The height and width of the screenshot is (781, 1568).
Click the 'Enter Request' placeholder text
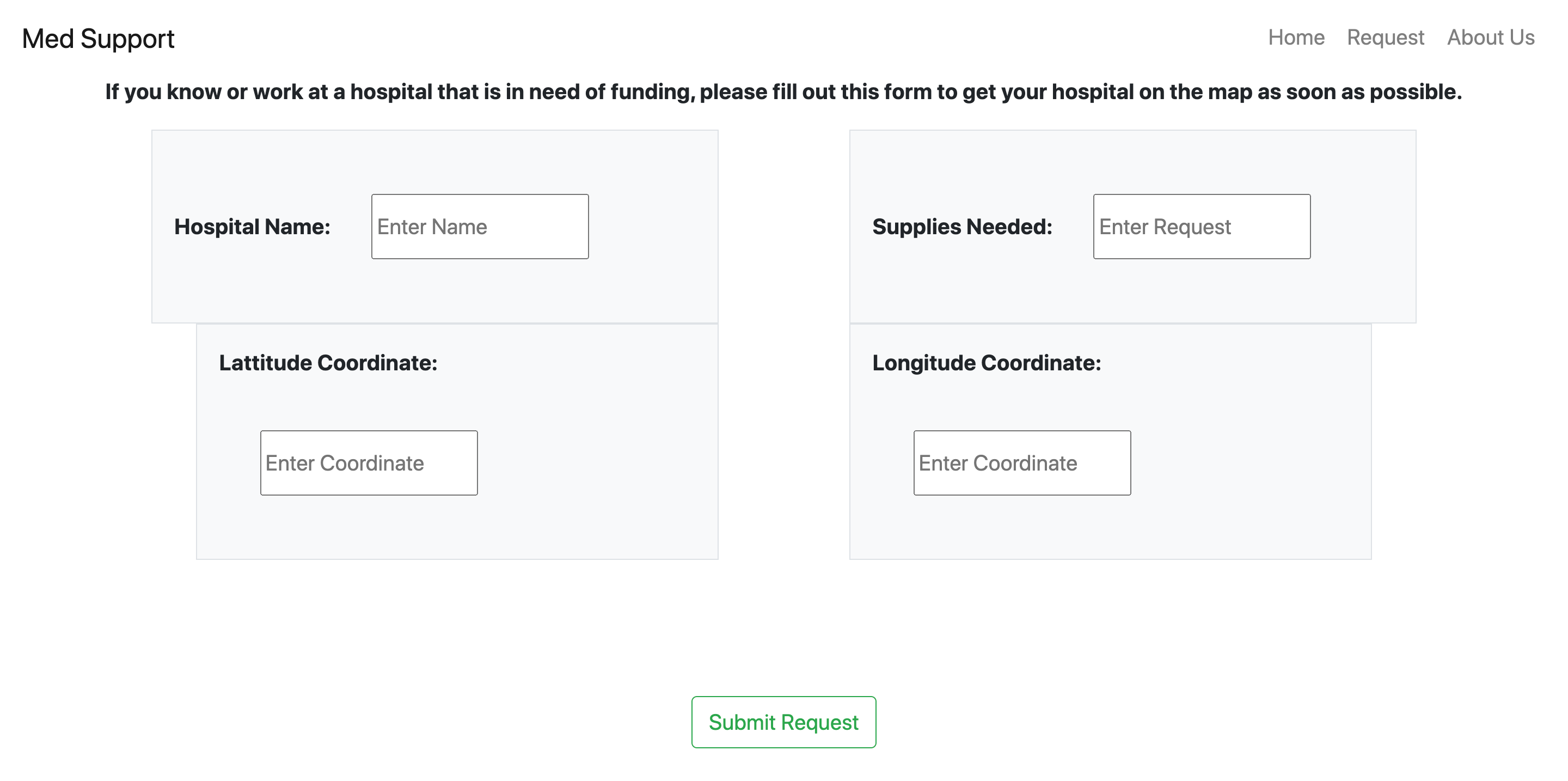coord(1165,227)
